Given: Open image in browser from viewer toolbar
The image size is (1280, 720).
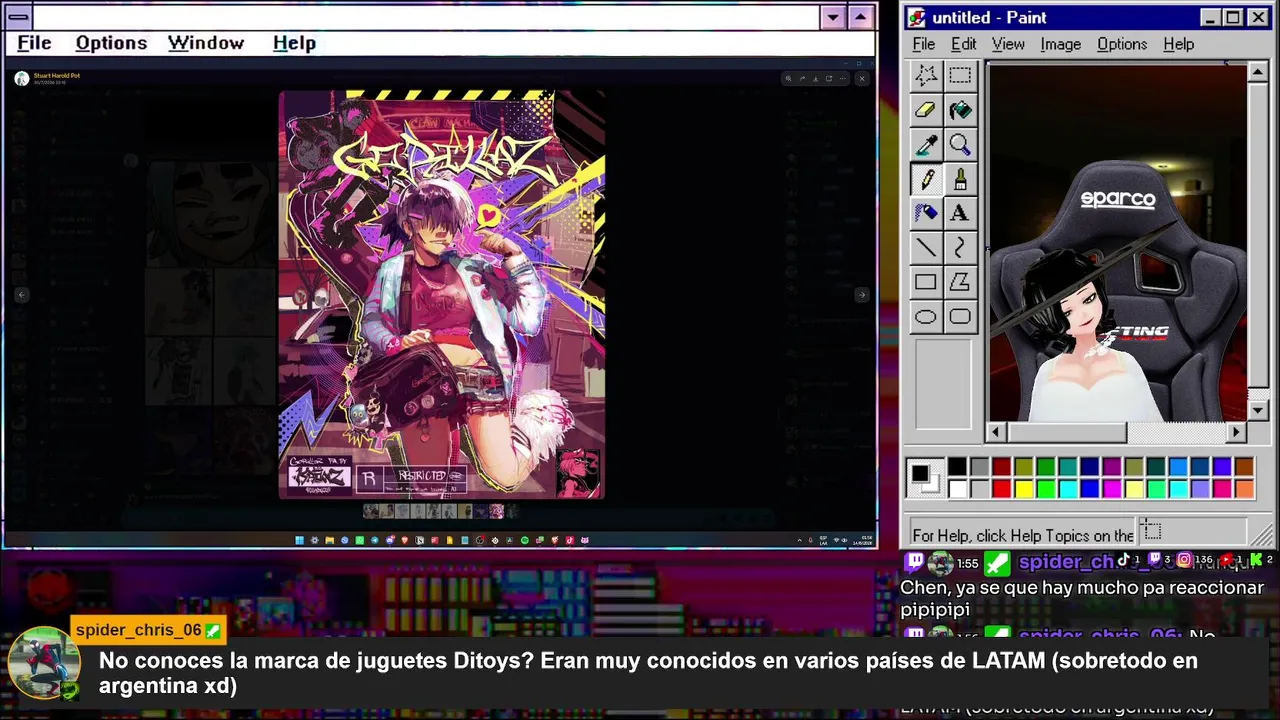Looking at the screenshot, I should pyautogui.click(x=829, y=78).
